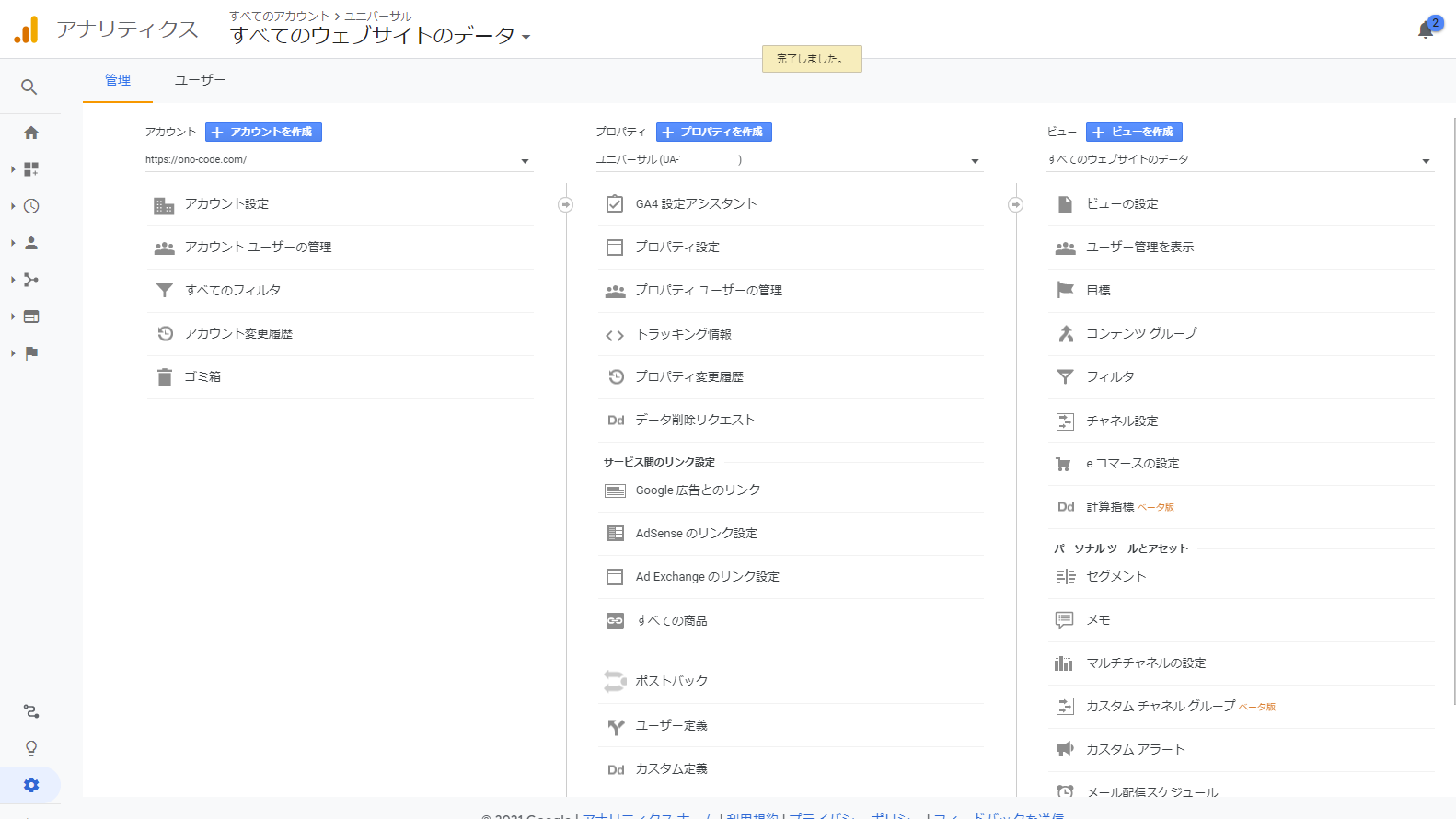
Task: Go to Home icon in sidebar
Action: 31,133
